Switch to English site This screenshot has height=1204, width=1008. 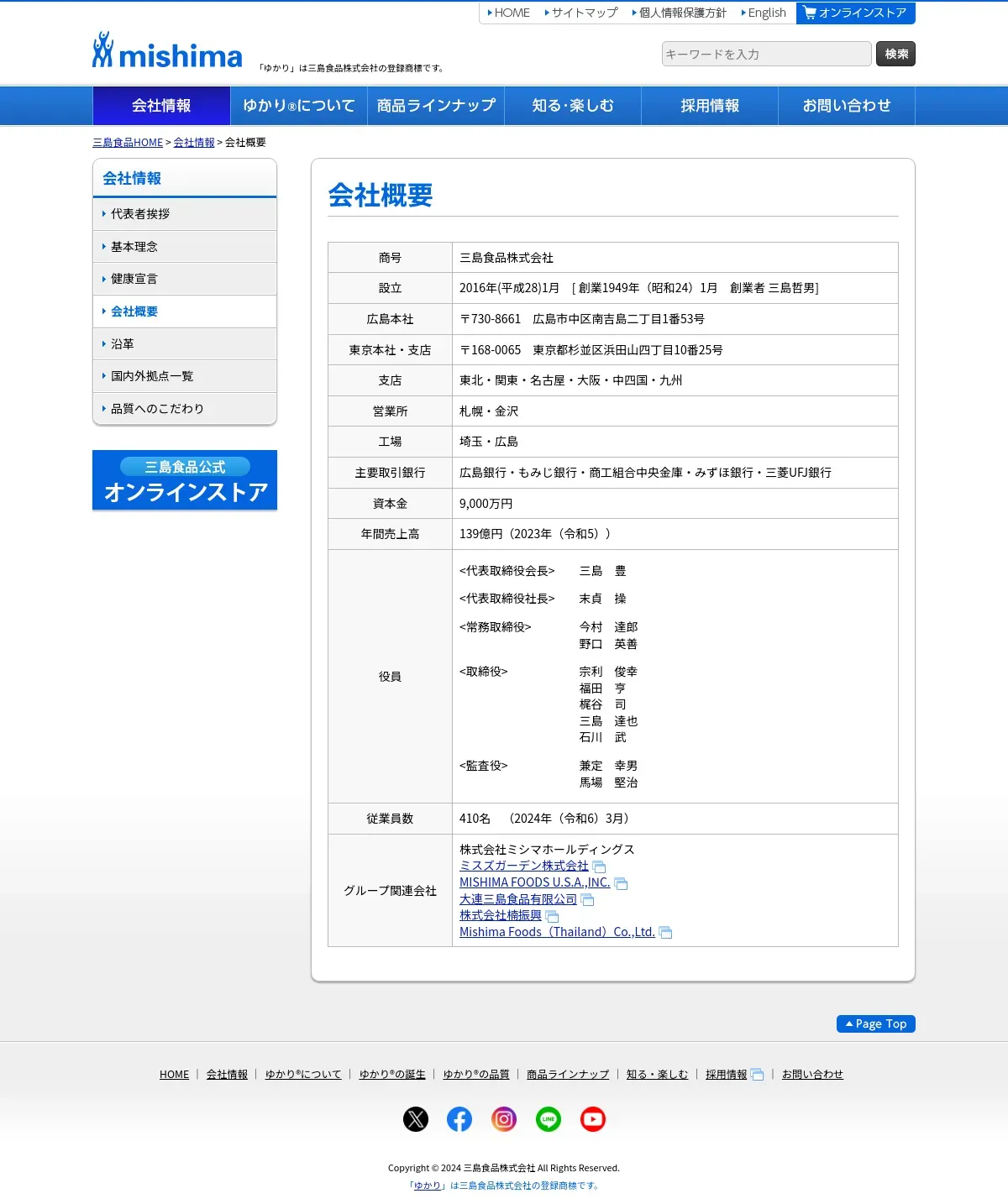point(764,13)
